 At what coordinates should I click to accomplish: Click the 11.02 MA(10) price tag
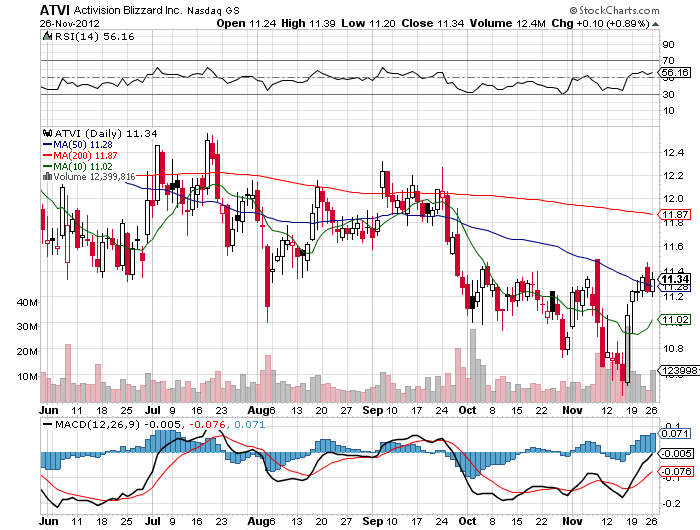[x=674, y=320]
